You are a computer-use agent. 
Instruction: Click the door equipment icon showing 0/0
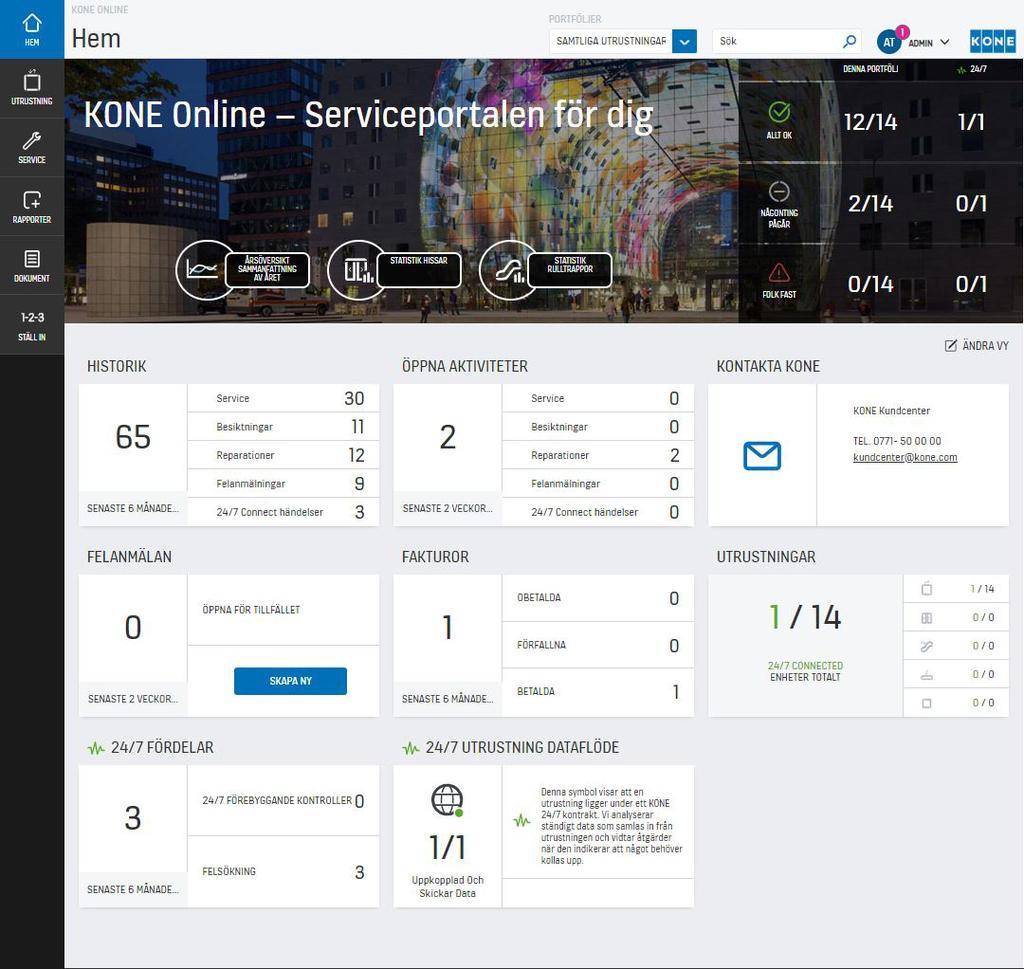click(x=926, y=618)
